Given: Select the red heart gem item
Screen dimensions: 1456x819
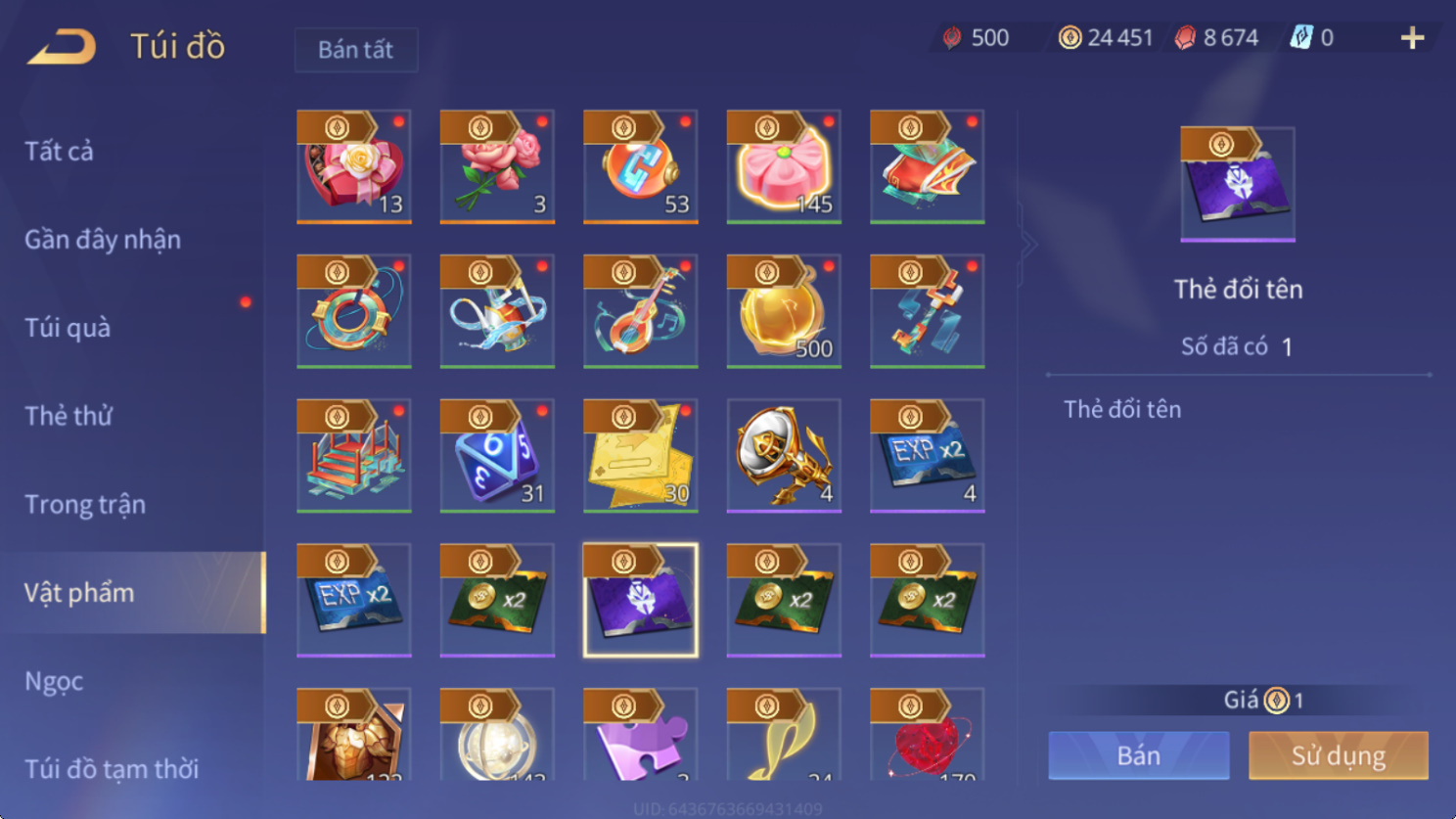Looking at the screenshot, I should (928, 734).
